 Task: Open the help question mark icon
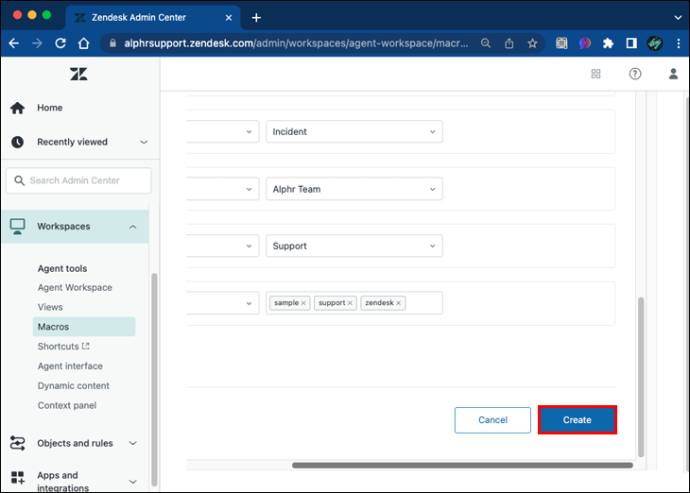tap(635, 74)
